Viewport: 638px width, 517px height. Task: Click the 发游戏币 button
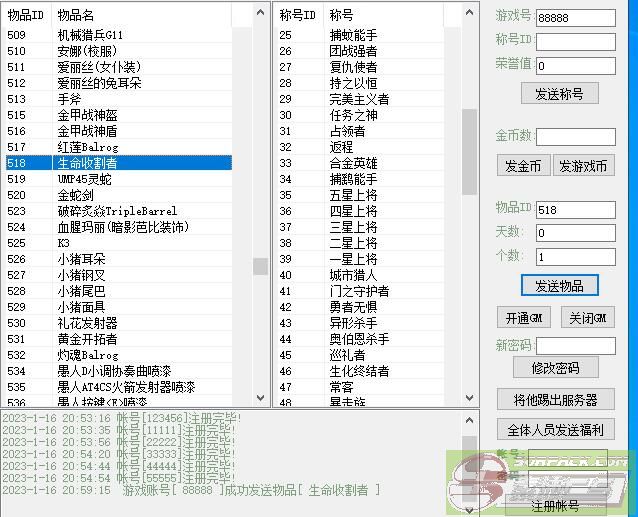(x=584, y=166)
